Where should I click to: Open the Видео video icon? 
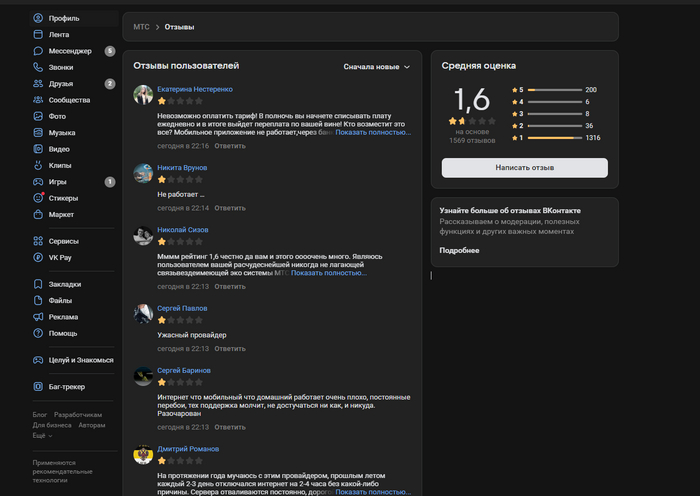38,149
